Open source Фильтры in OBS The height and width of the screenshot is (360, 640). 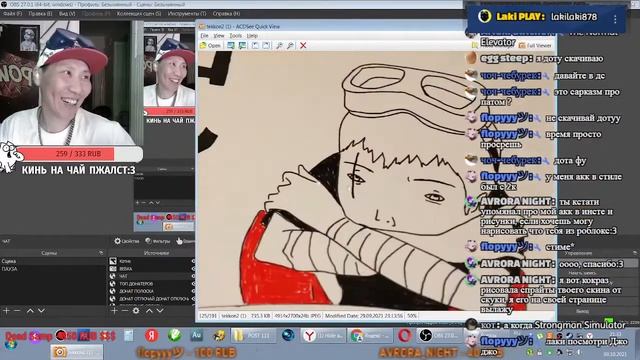pyautogui.click(x=158, y=241)
